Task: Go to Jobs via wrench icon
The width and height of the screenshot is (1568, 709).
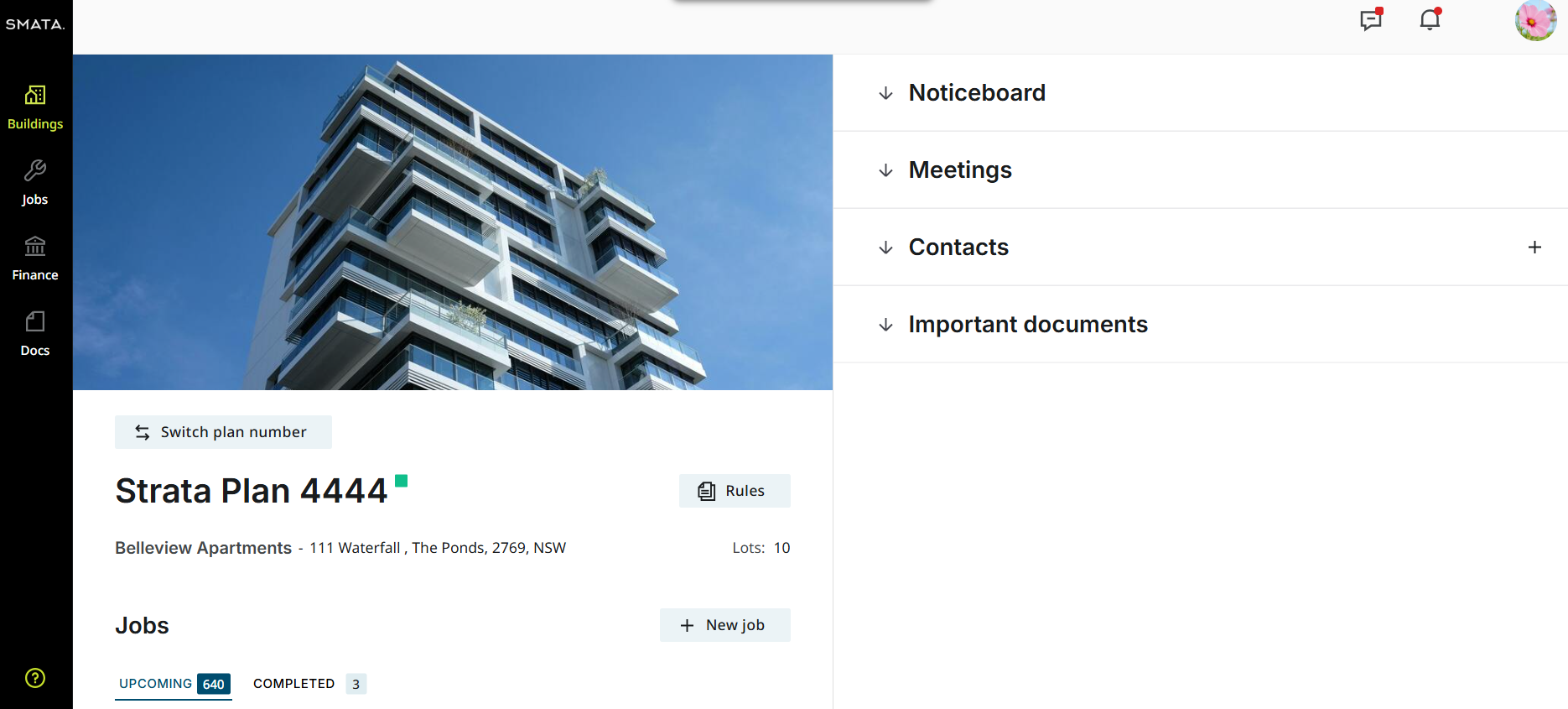Action: point(35,182)
